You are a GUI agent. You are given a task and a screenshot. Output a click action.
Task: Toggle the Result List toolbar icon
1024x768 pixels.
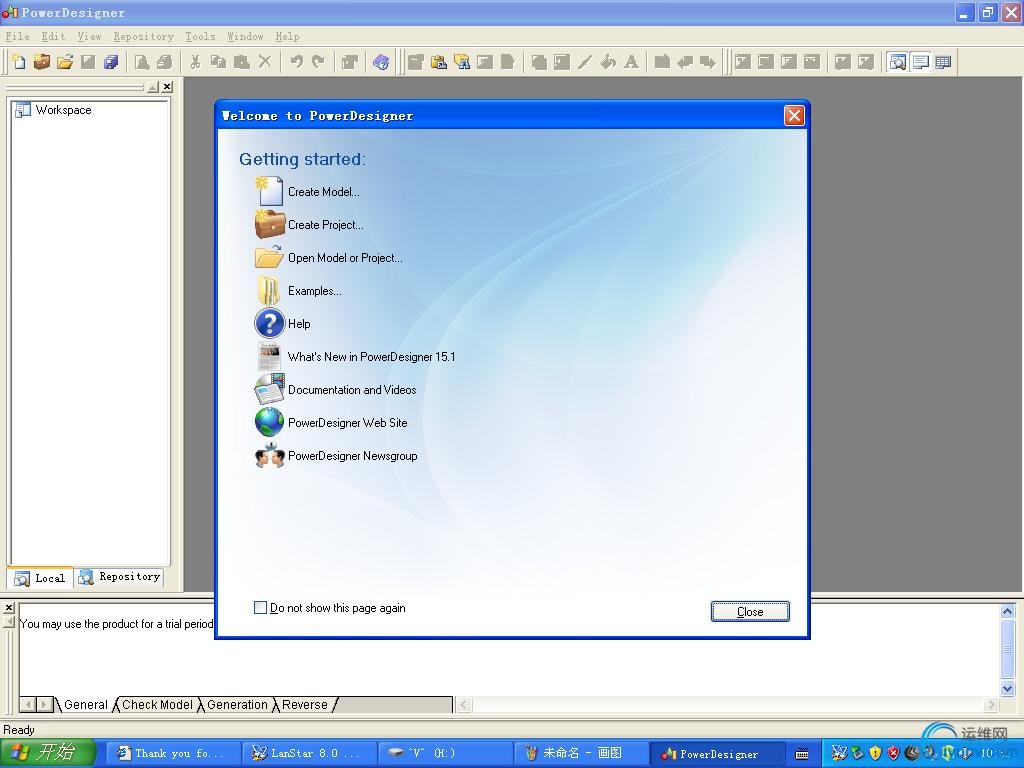tap(943, 62)
